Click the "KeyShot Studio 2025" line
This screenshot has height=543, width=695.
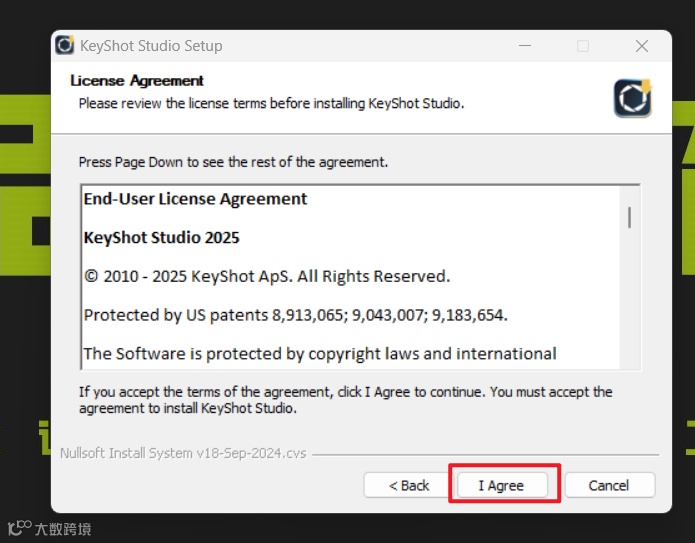point(161,238)
